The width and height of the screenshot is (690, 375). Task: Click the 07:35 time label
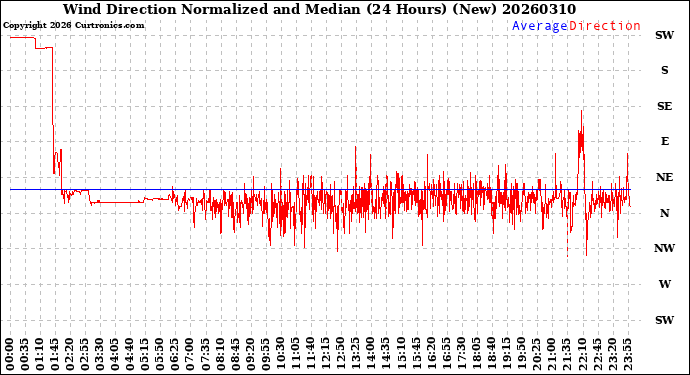[206, 355]
